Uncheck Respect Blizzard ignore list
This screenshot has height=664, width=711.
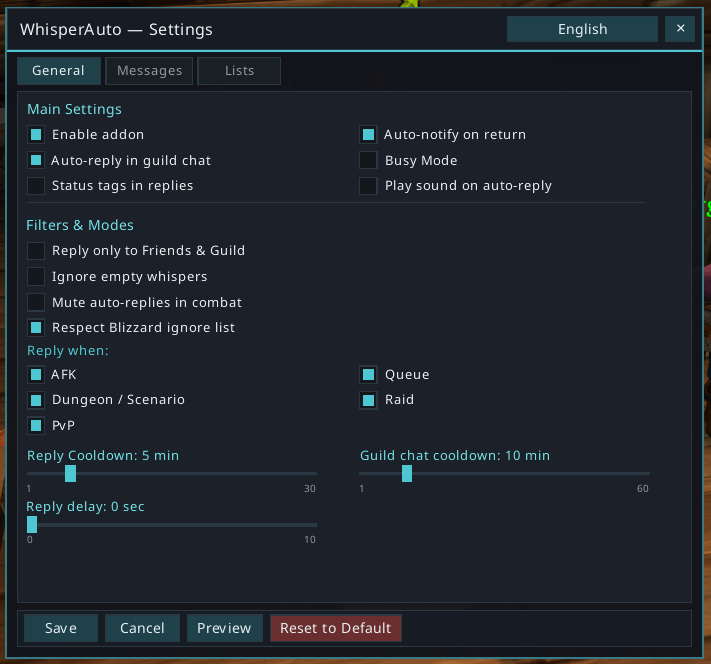tap(36, 327)
